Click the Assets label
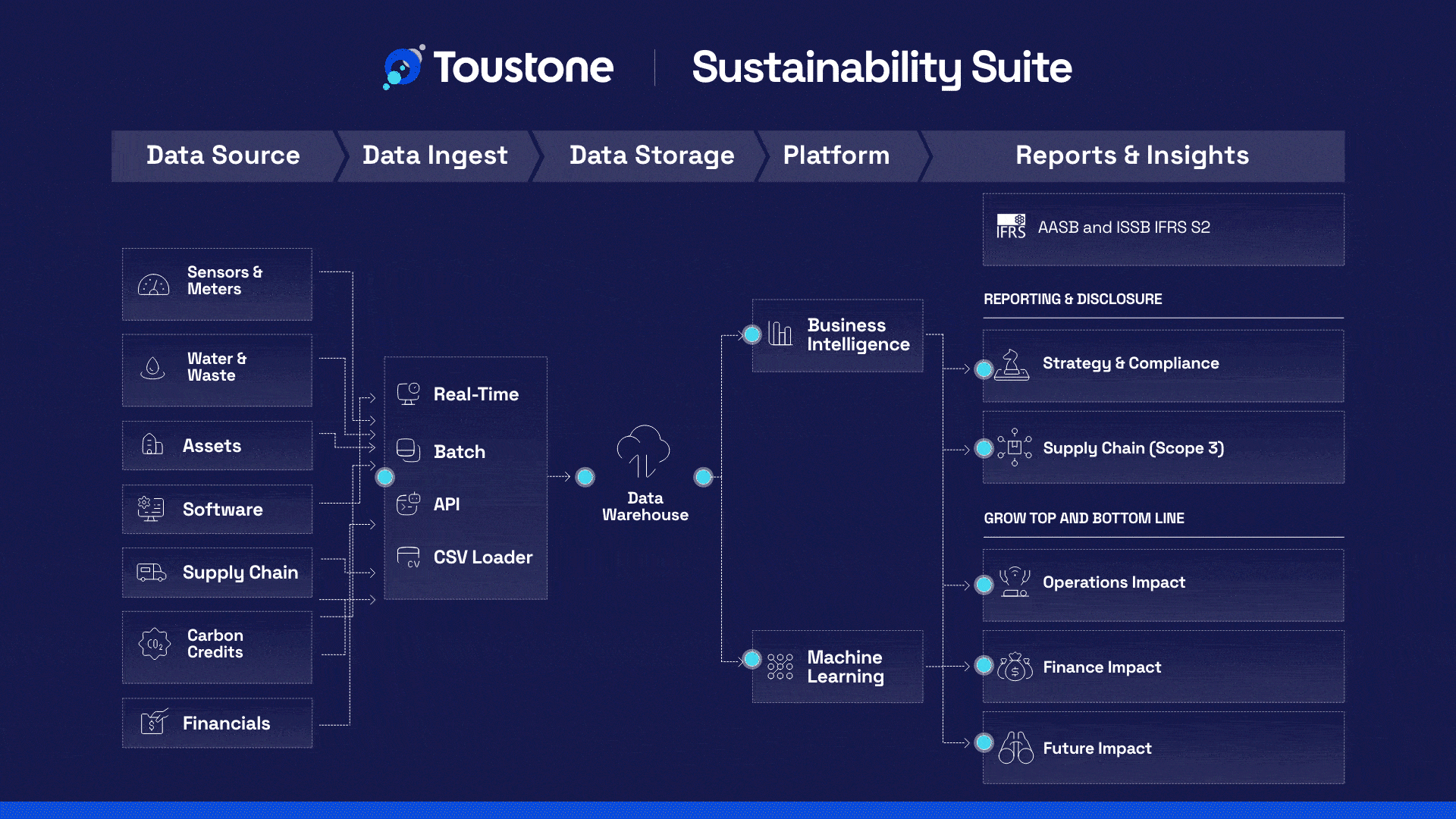 [x=212, y=446]
